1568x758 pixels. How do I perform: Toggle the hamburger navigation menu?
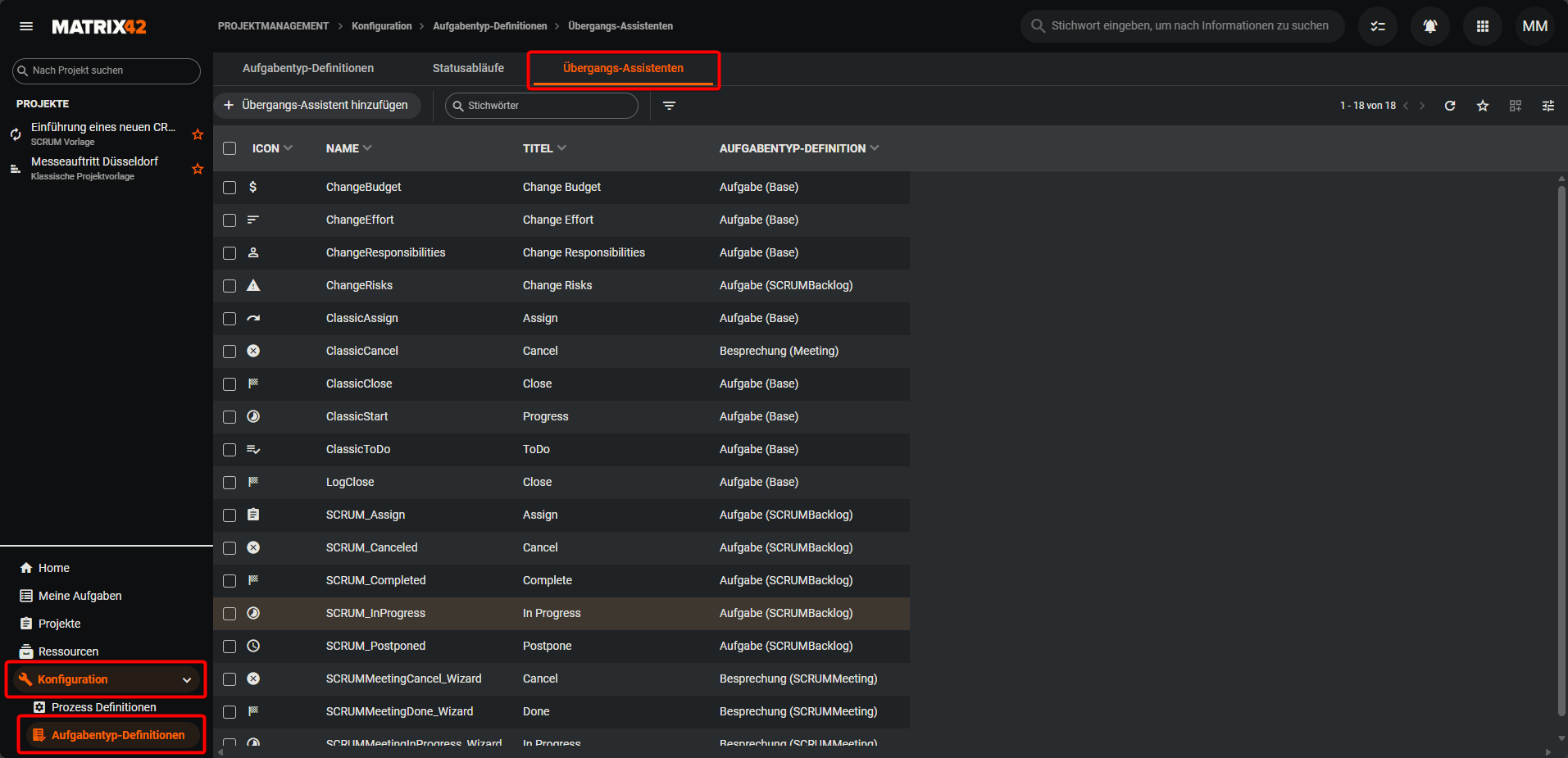(26, 26)
